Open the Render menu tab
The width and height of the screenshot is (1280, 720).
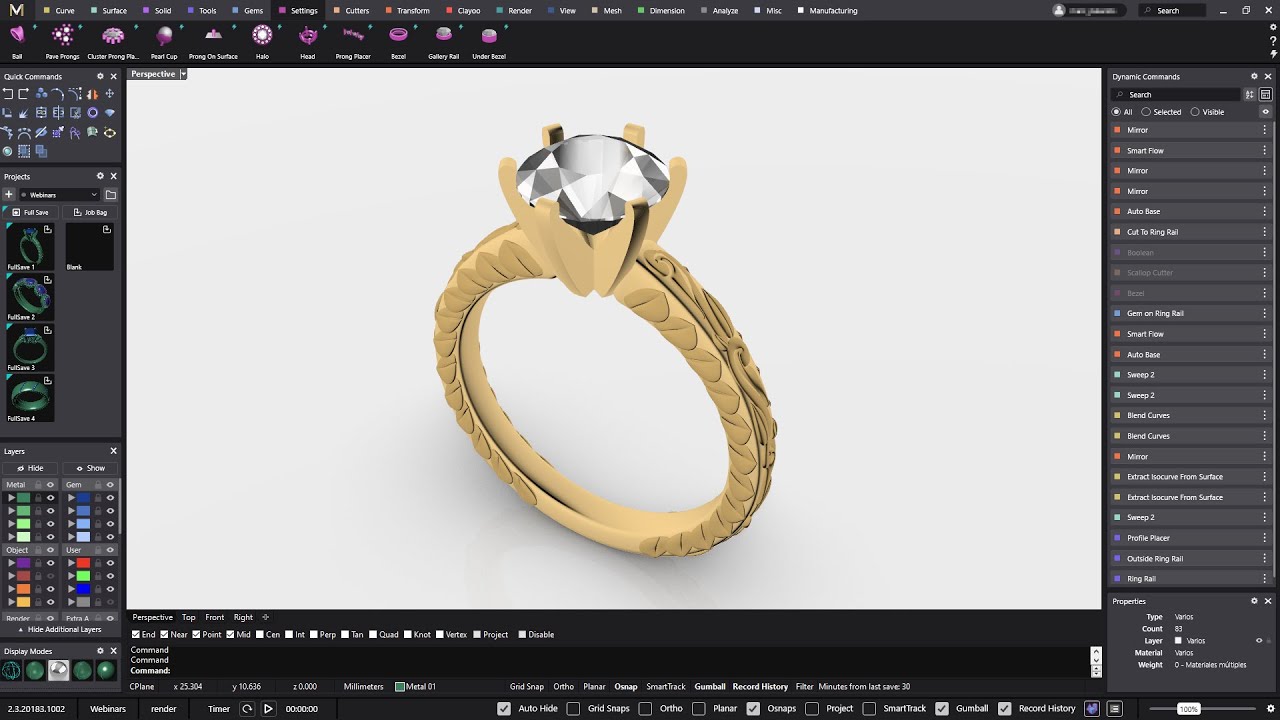point(515,10)
